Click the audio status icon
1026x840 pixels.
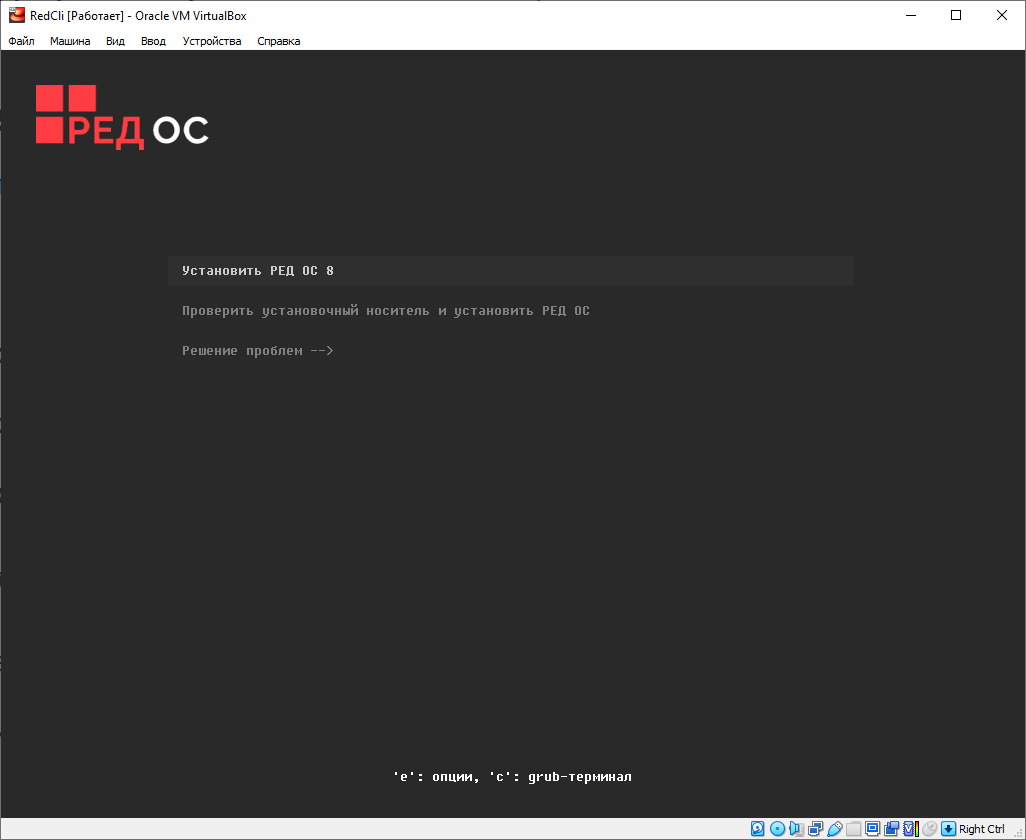pos(796,829)
